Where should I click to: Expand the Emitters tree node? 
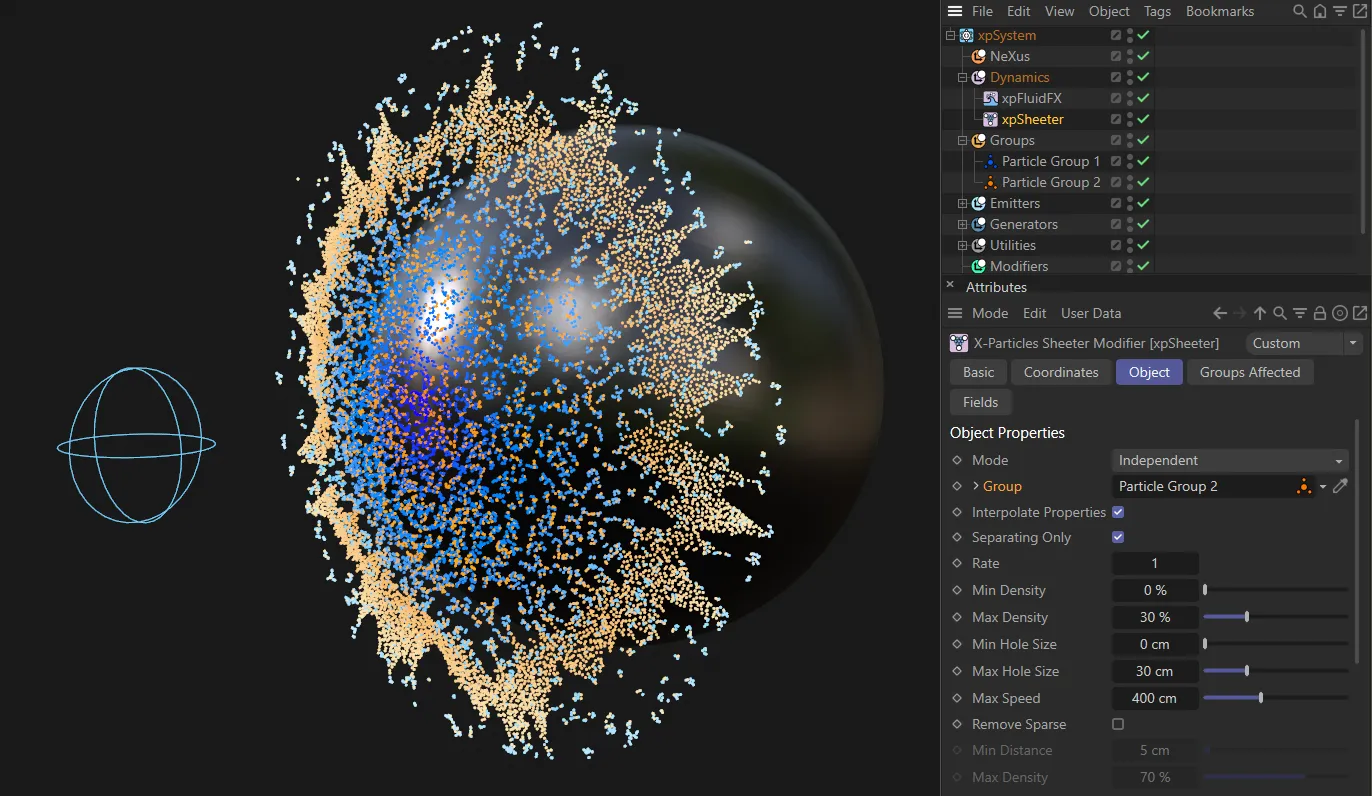click(x=963, y=203)
